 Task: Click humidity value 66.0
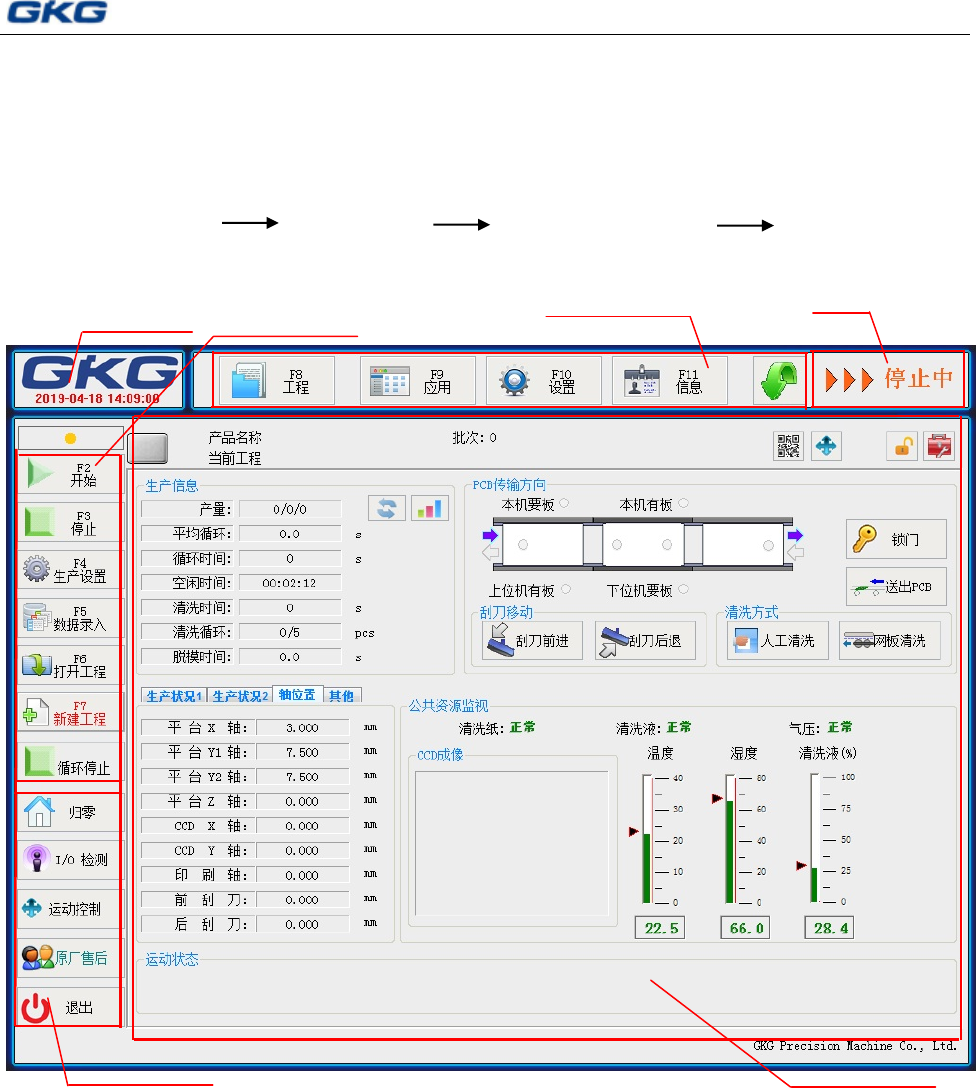746,928
